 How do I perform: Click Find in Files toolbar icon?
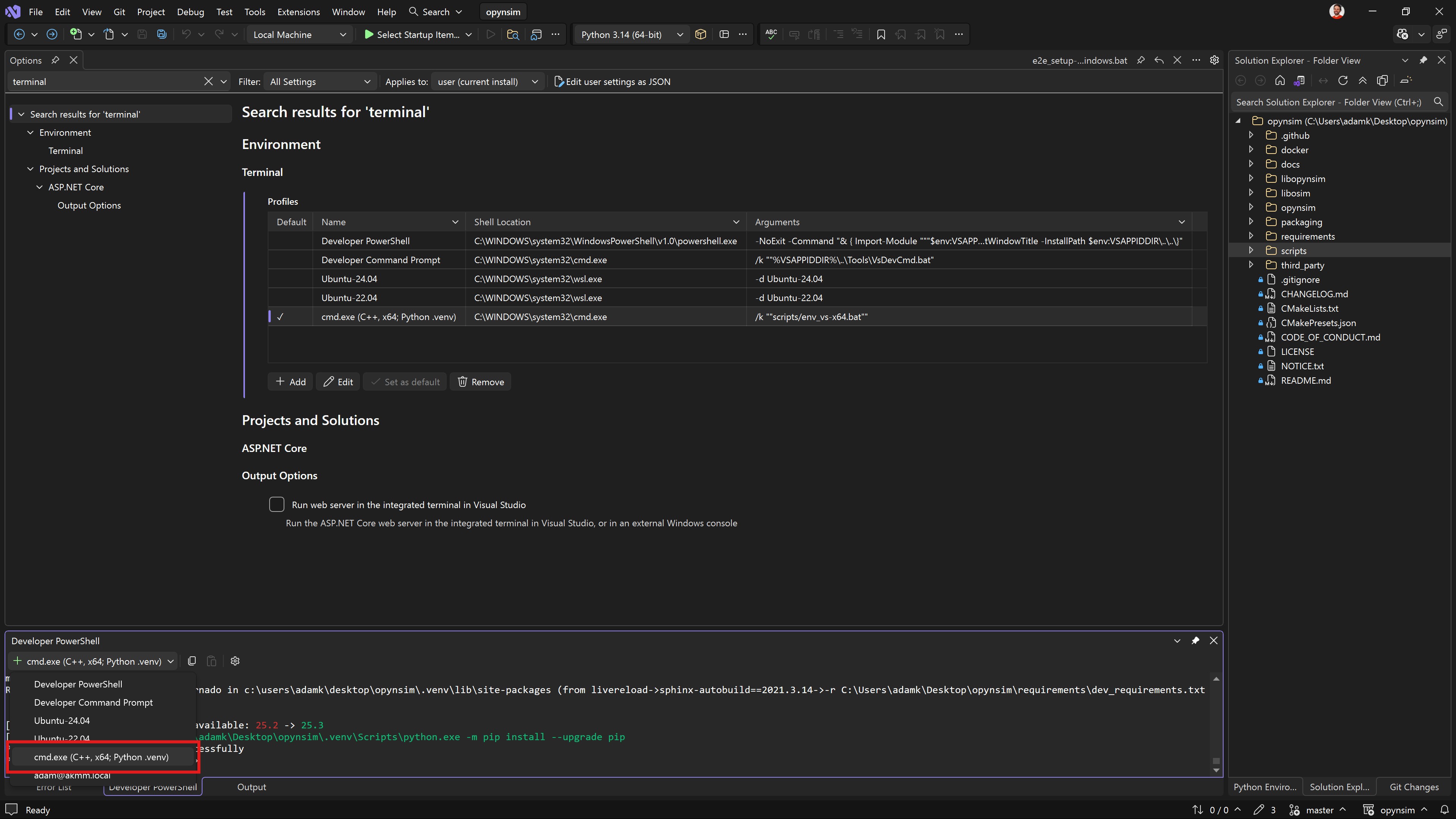[513, 35]
